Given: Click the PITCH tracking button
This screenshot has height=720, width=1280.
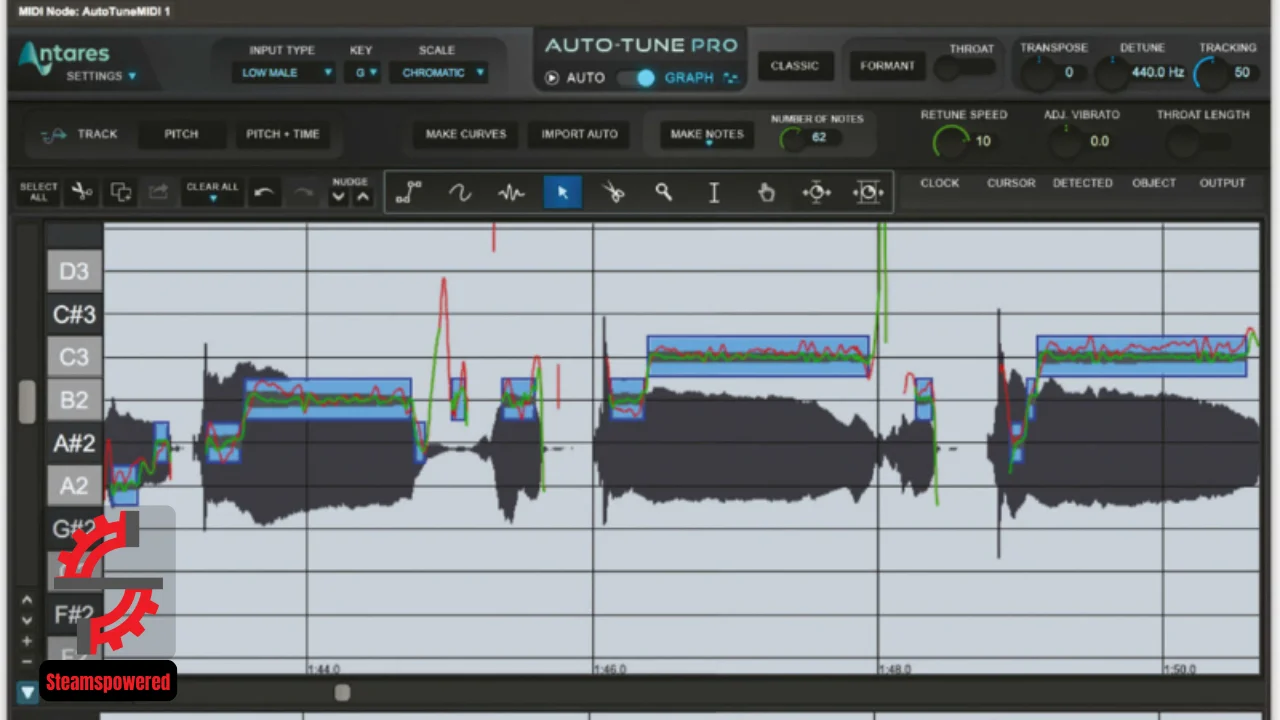Looking at the screenshot, I should [181, 134].
